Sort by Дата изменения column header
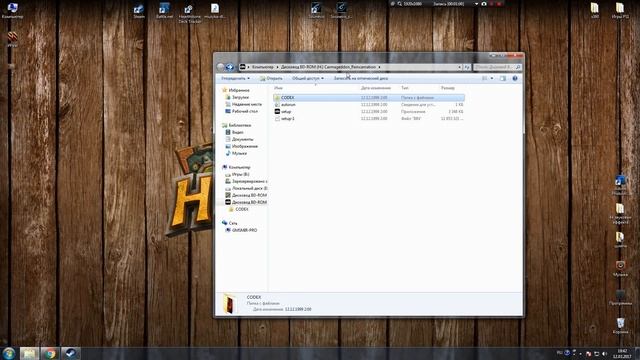The image size is (640, 360). click(x=376, y=88)
